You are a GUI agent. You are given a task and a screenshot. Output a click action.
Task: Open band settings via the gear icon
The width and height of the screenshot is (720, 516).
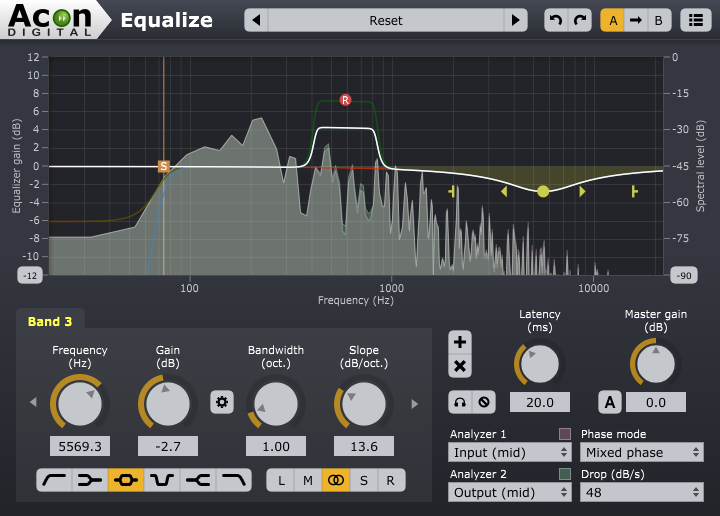(222, 402)
